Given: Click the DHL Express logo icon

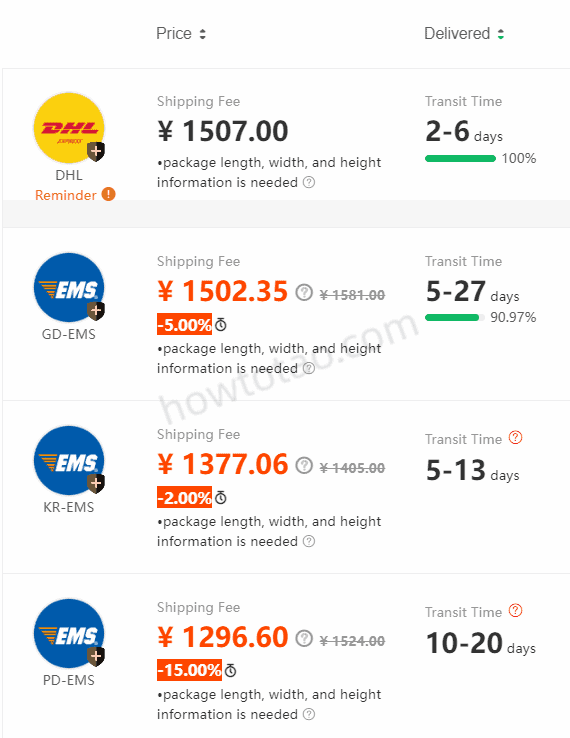Looking at the screenshot, I should (x=69, y=128).
